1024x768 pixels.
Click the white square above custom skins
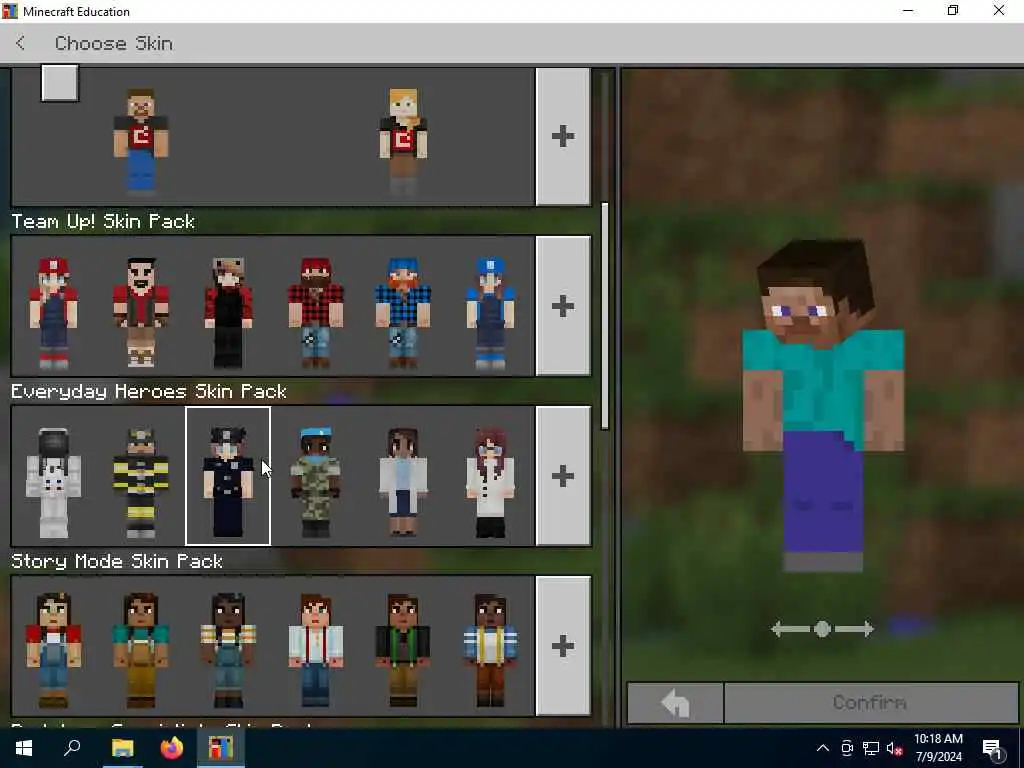(x=60, y=83)
